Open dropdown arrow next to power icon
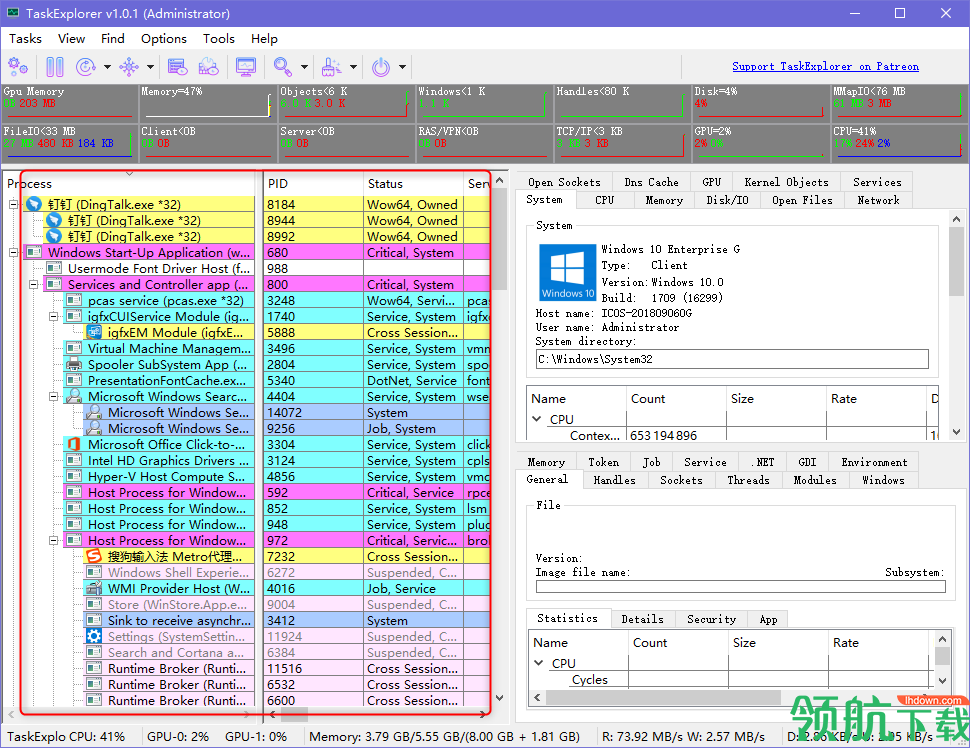Screen dimensions: 970x748 (x=402, y=67)
